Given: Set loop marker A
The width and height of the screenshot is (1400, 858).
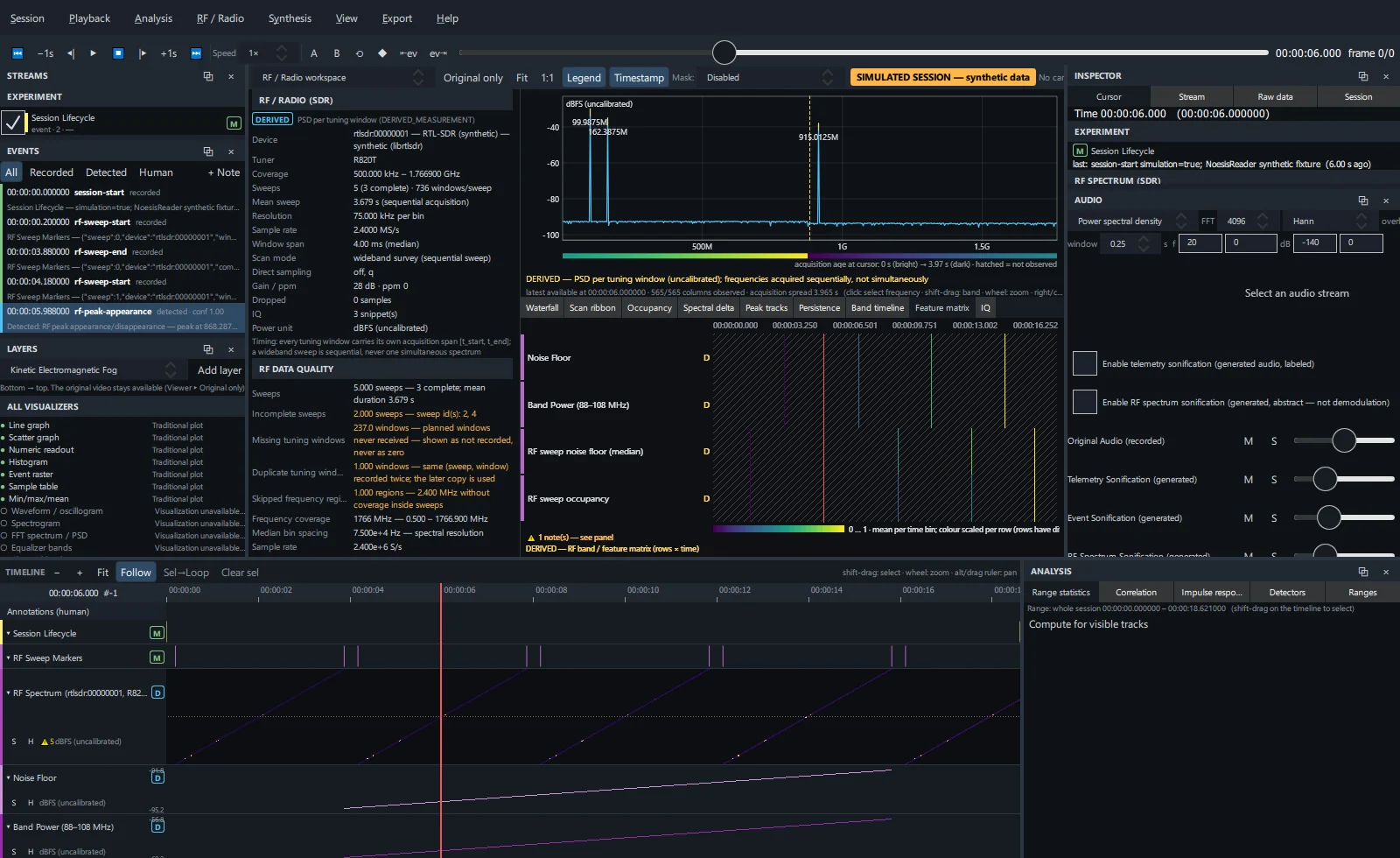Looking at the screenshot, I should [314, 53].
